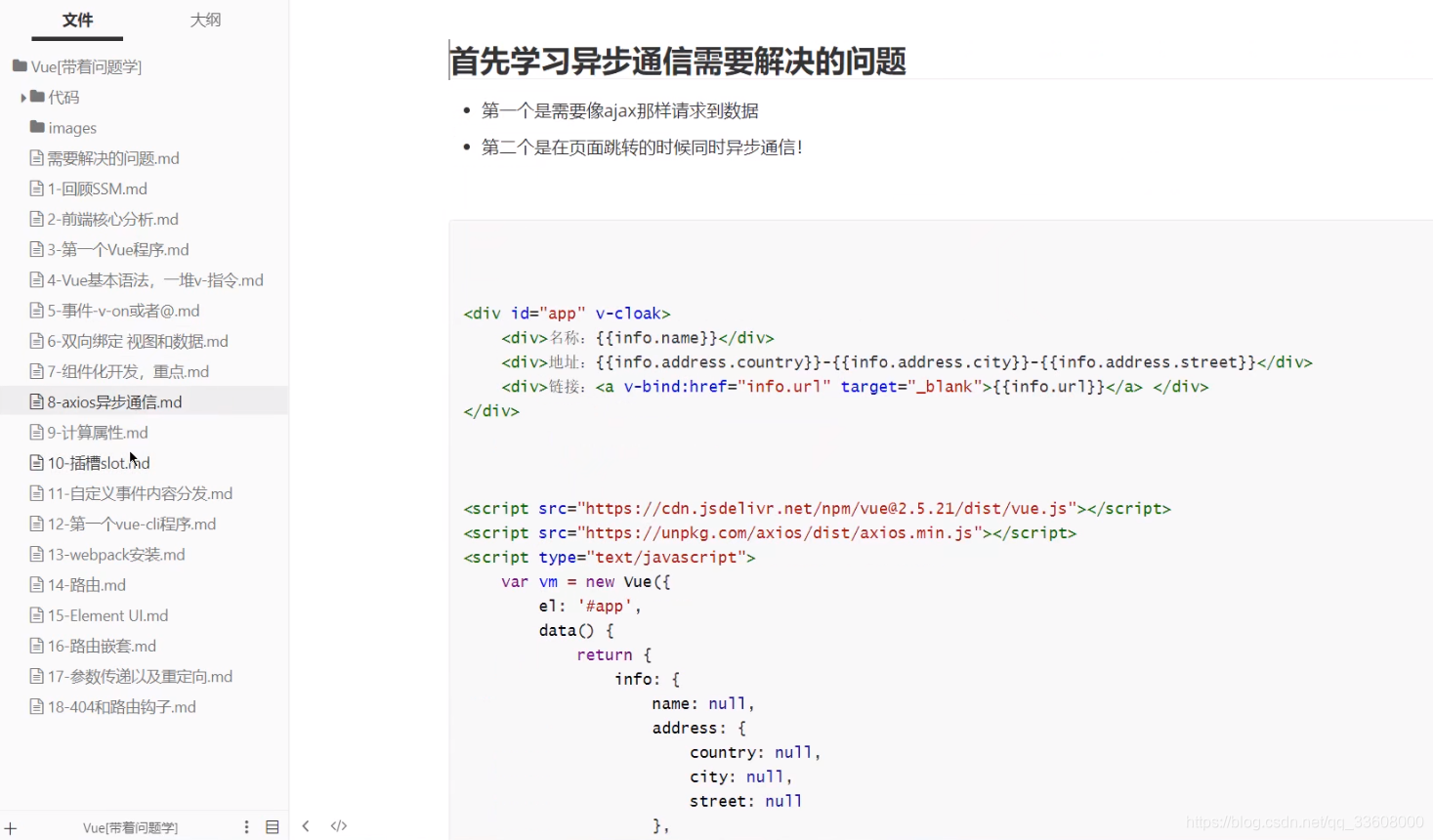
Task: Open file 9-计算属性.md
Action: coord(98,432)
